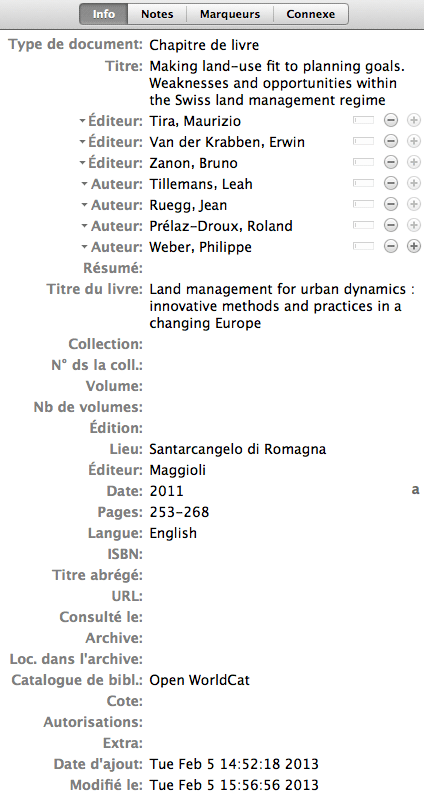Screen dimensions: 424x801
Task: Remove author Weber, Philippe with minus icon
Action: click(391, 247)
